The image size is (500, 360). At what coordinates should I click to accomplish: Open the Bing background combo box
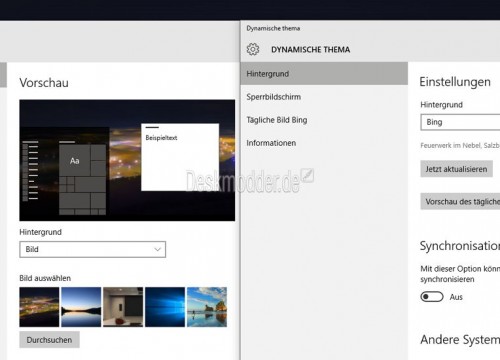coord(460,122)
